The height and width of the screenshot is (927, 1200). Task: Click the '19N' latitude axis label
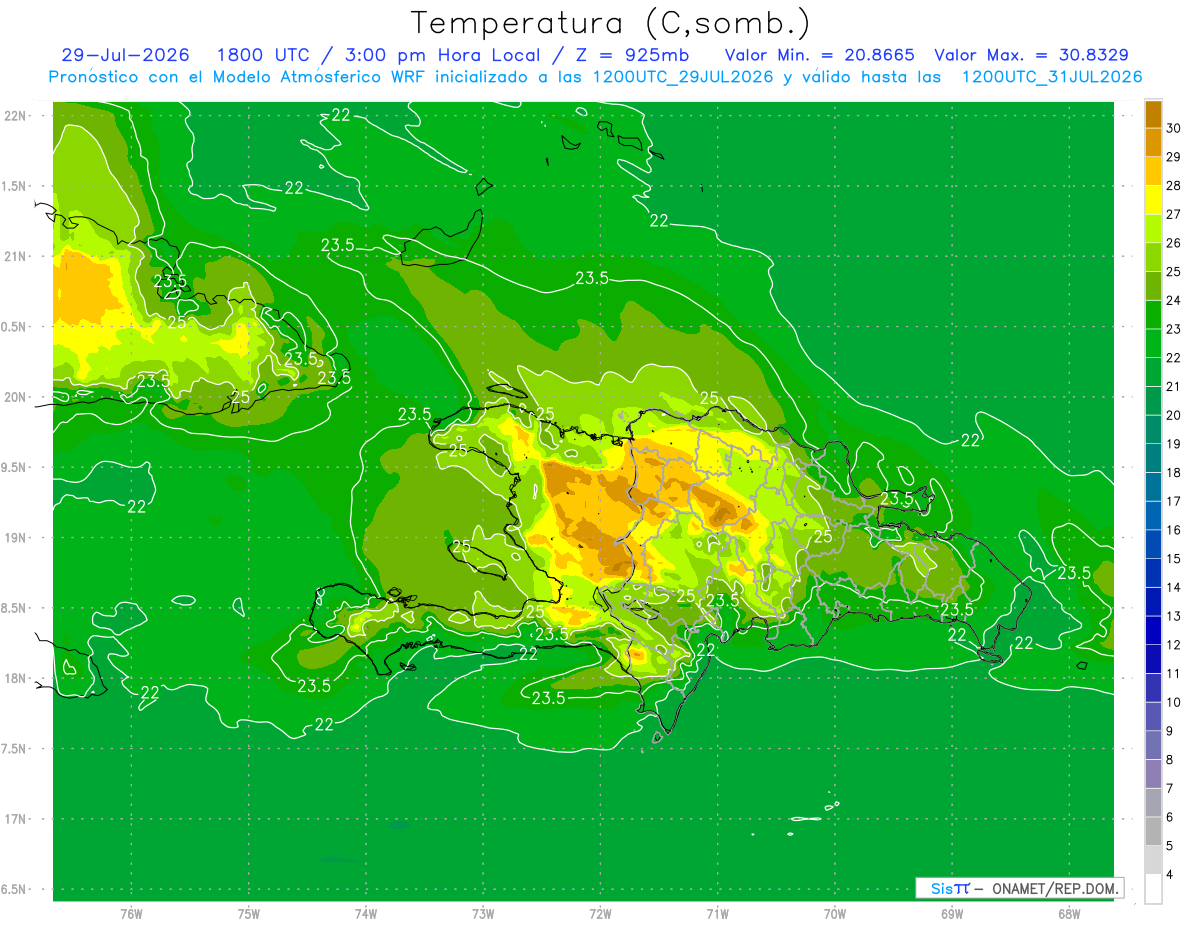tap(15, 538)
